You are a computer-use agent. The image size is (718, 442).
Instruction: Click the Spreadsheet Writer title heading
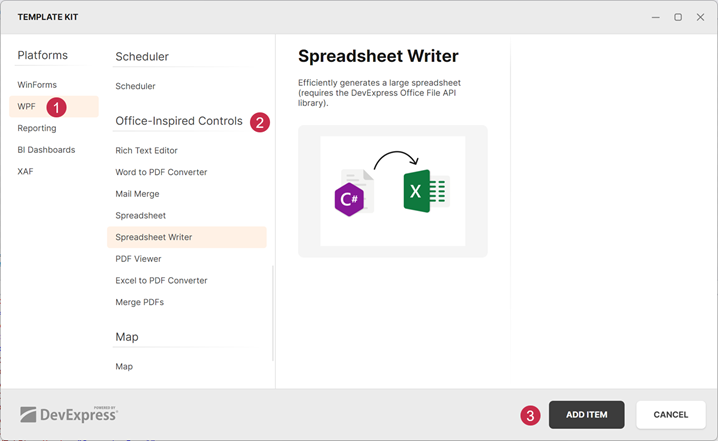click(x=378, y=56)
